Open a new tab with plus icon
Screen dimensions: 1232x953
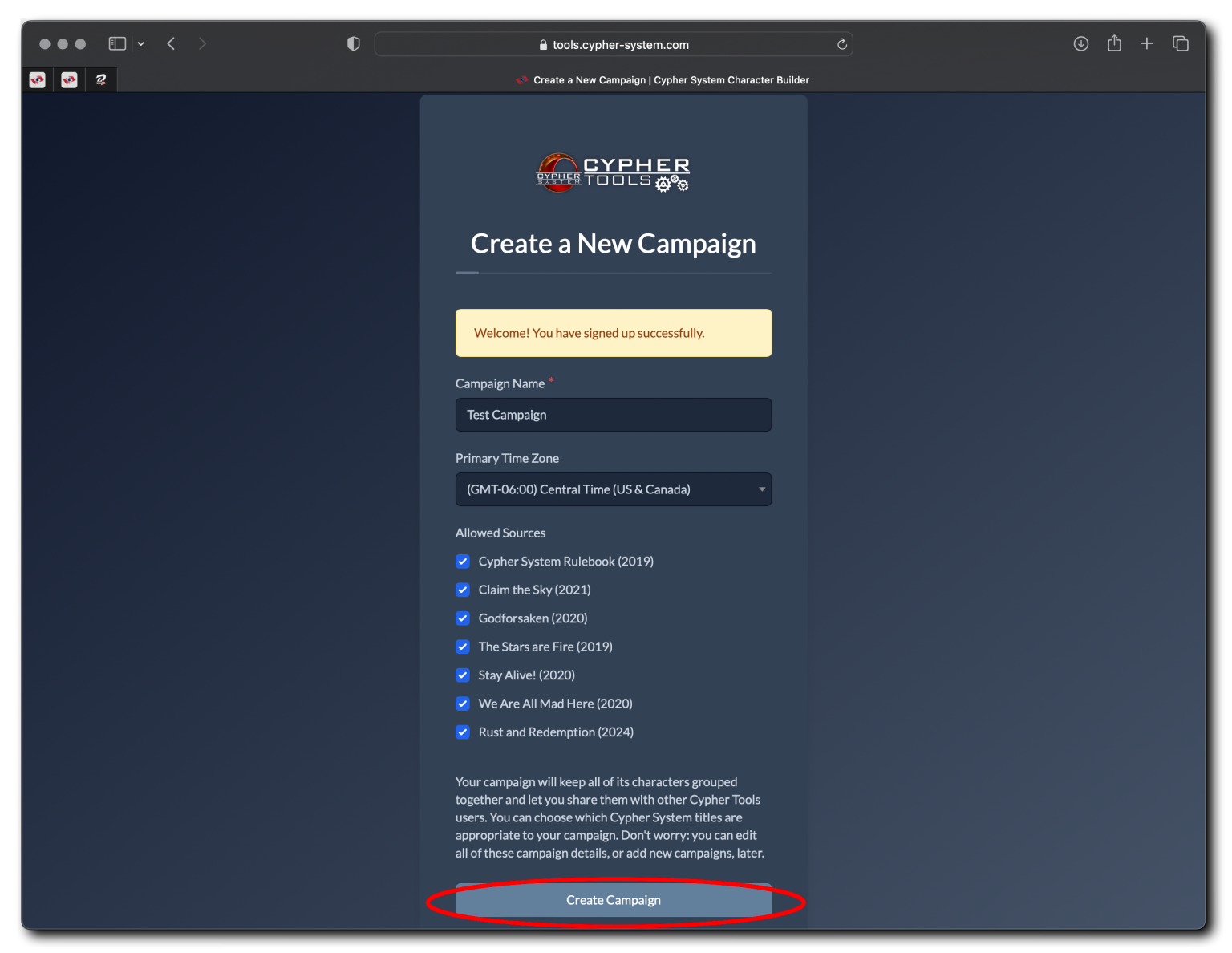click(1147, 44)
